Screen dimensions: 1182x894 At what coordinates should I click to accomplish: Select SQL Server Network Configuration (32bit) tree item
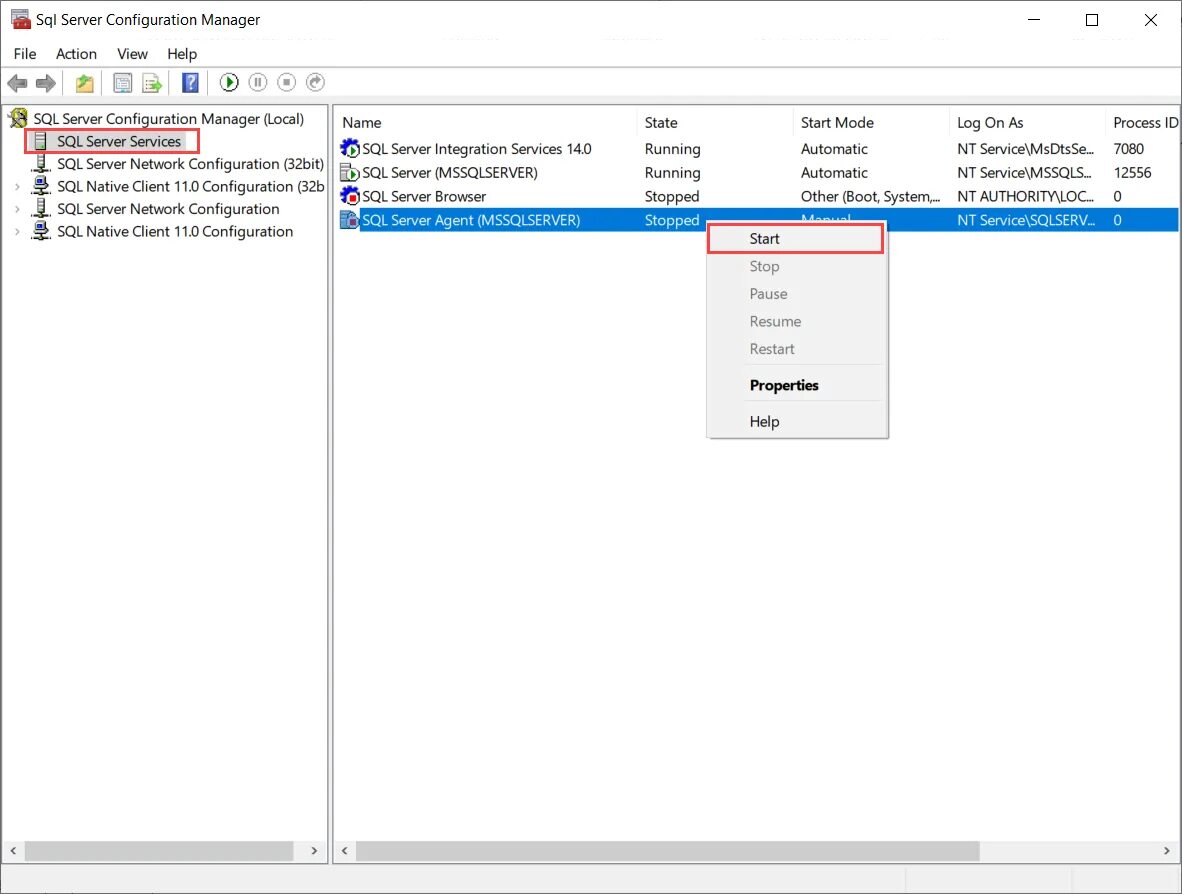point(190,164)
